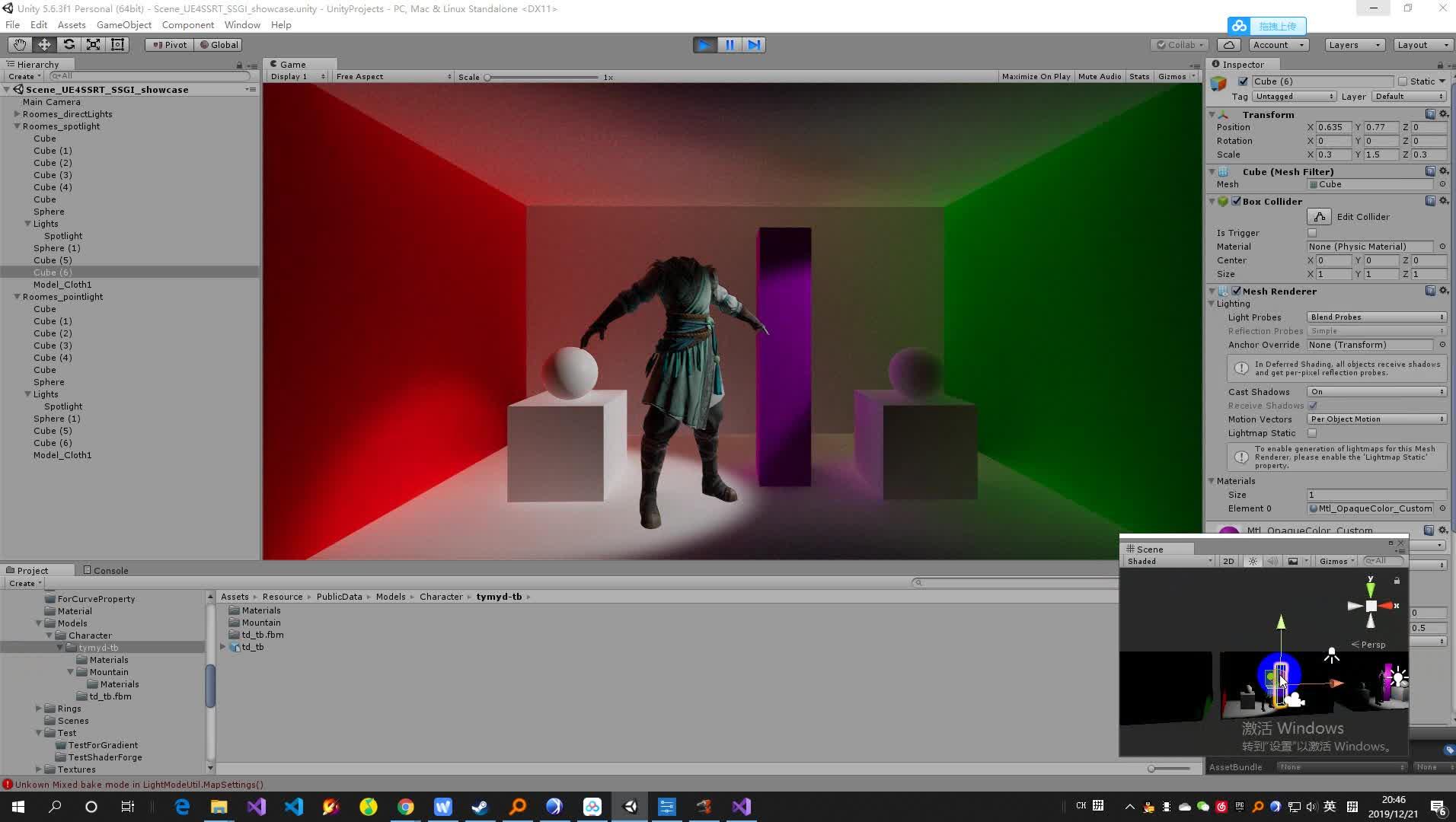Select the Move tool
The width and height of the screenshot is (1456, 822).
(x=44, y=44)
